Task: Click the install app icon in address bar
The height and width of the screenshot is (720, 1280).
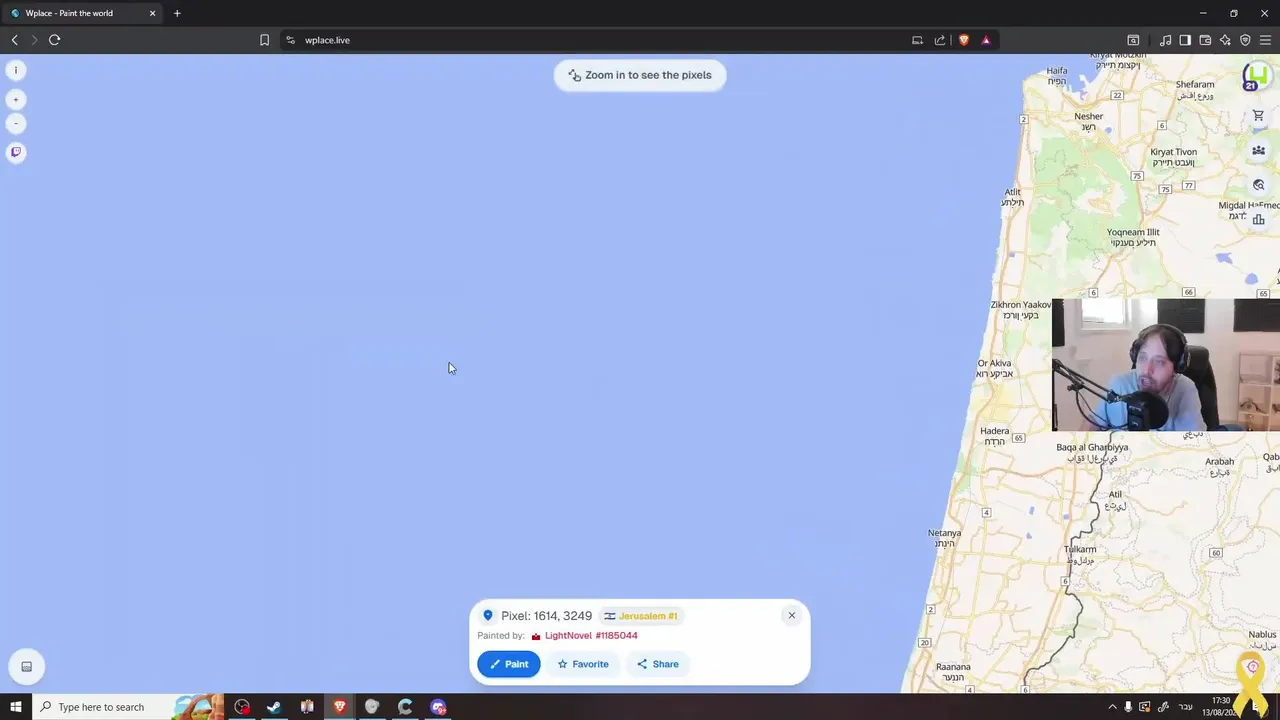Action: pos(917,40)
